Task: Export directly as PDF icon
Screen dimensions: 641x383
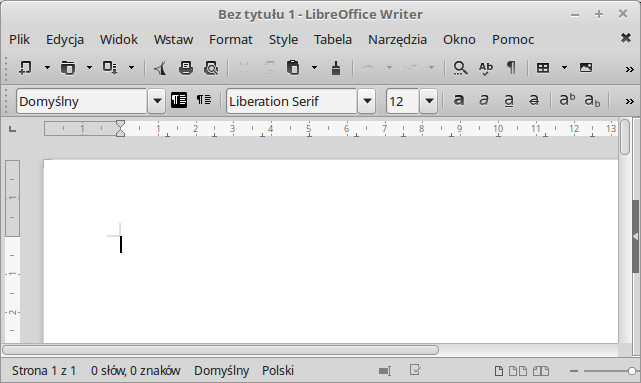Action: tap(160, 68)
